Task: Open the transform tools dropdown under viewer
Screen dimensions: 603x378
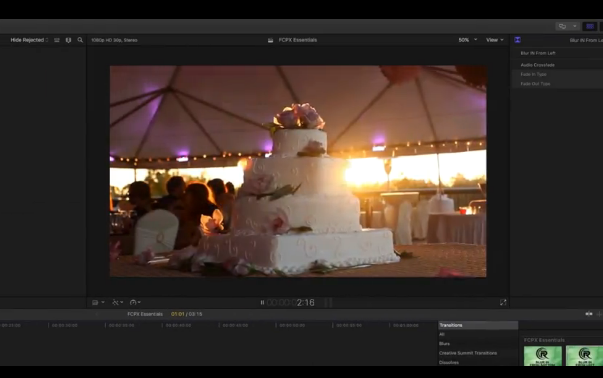Action: click(117, 303)
